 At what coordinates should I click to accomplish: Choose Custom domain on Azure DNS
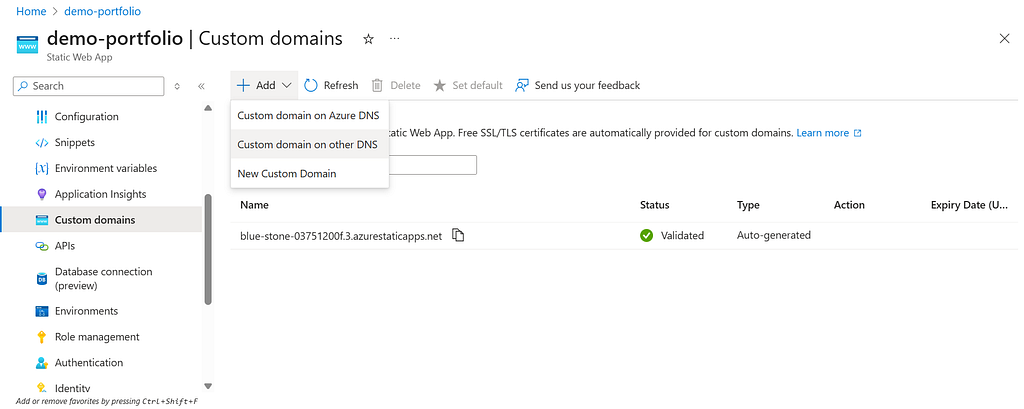point(310,116)
